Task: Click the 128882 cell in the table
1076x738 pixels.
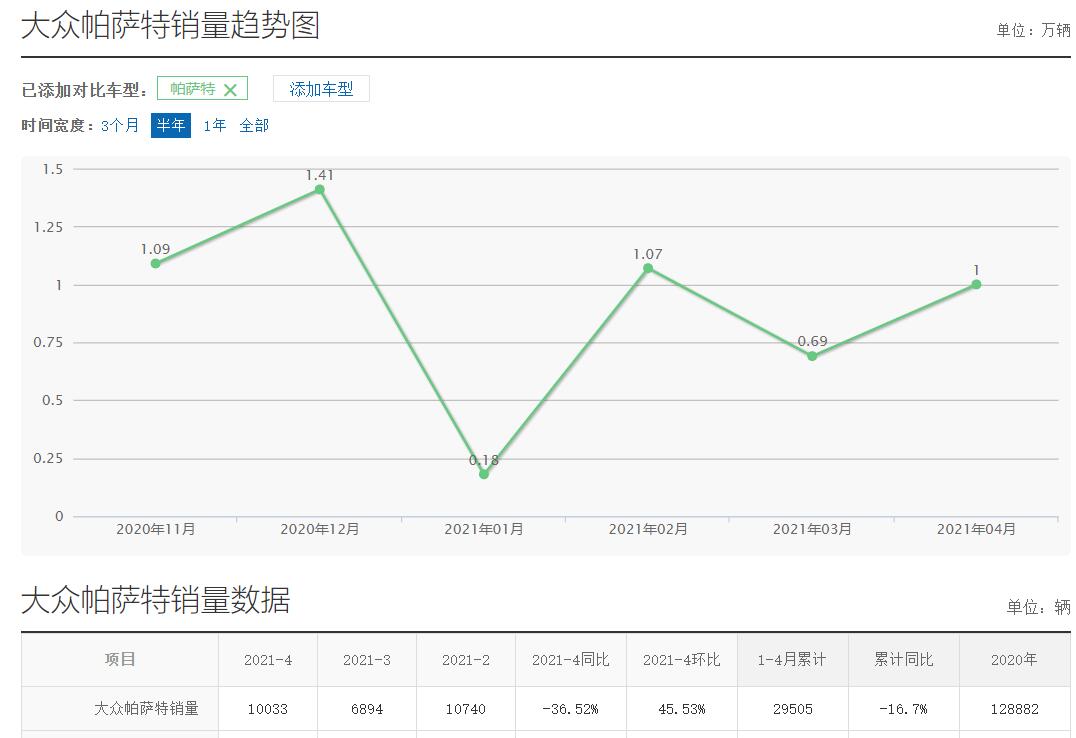Action: pos(1014,709)
